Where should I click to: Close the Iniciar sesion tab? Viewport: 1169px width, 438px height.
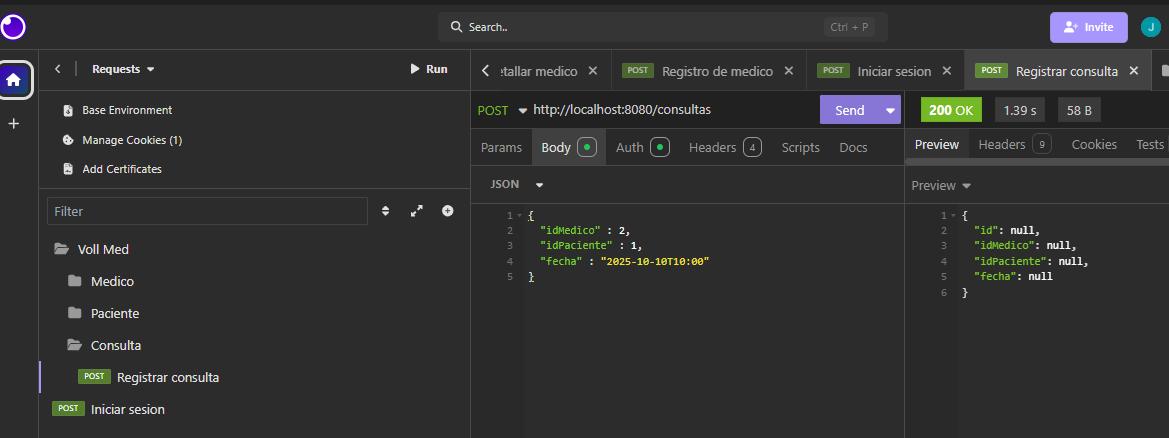947,71
